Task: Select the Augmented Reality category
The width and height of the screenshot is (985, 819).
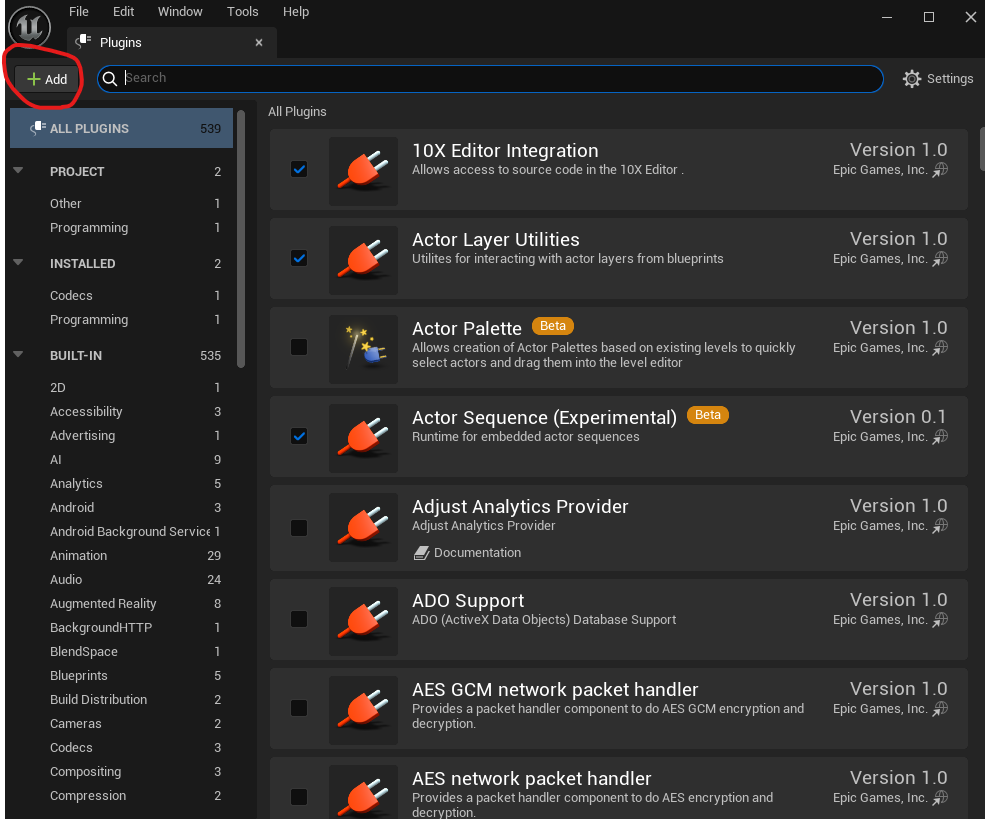Action: point(103,604)
